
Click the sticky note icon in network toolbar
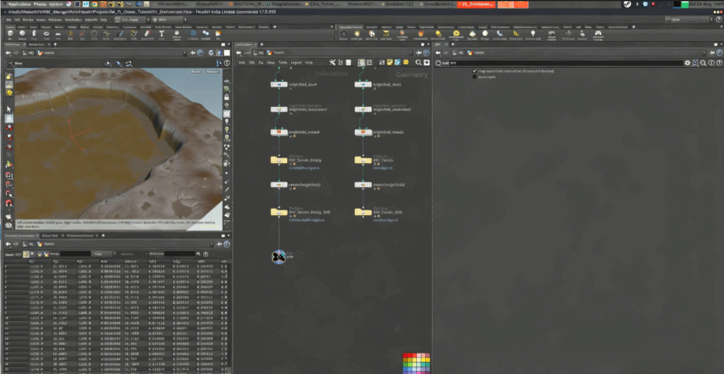point(390,62)
